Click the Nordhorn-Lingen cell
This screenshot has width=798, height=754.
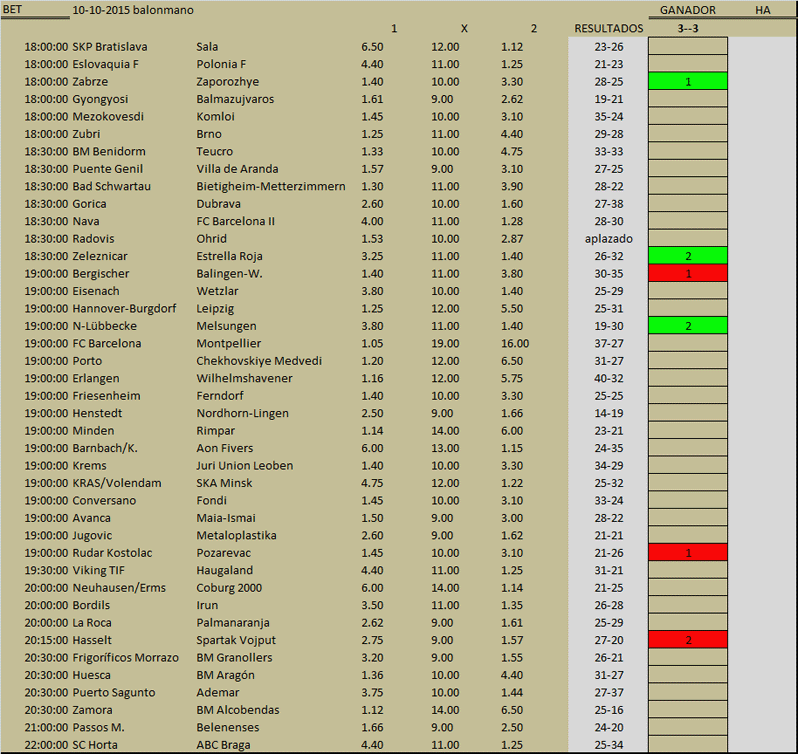coord(242,413)
